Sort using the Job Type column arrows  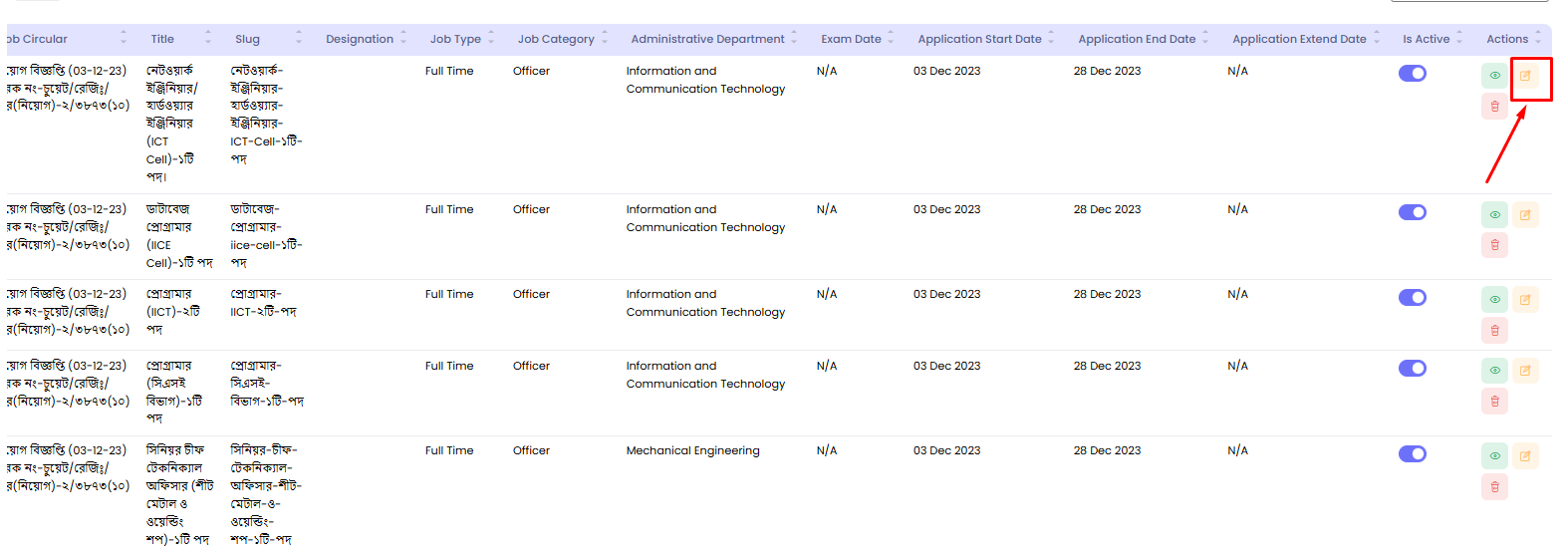point(491,39)
